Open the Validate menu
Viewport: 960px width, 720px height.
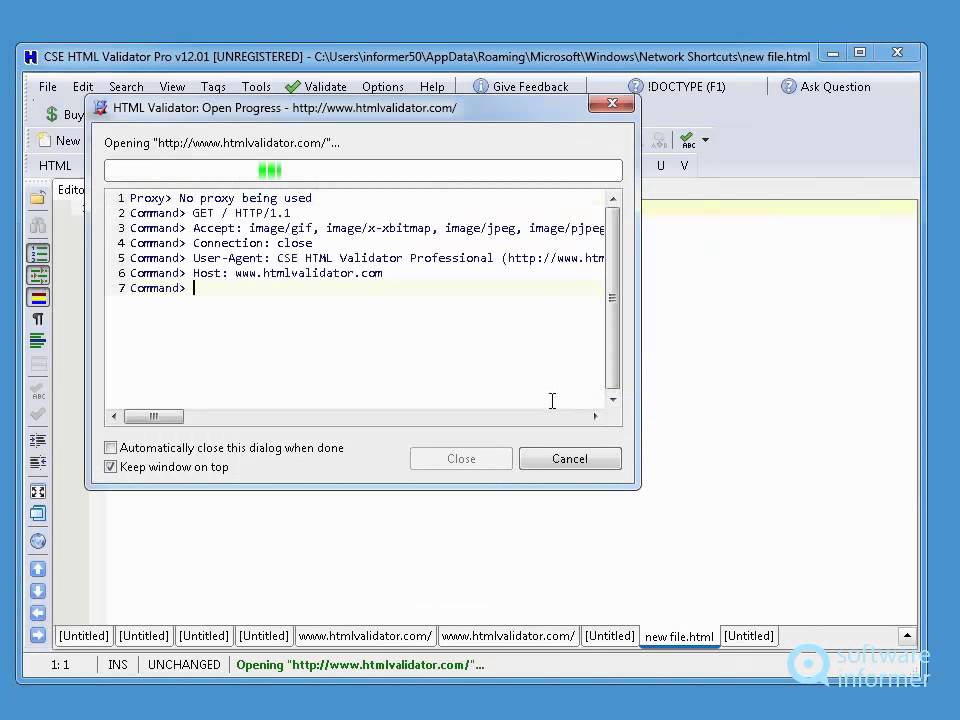click(316, 86)
